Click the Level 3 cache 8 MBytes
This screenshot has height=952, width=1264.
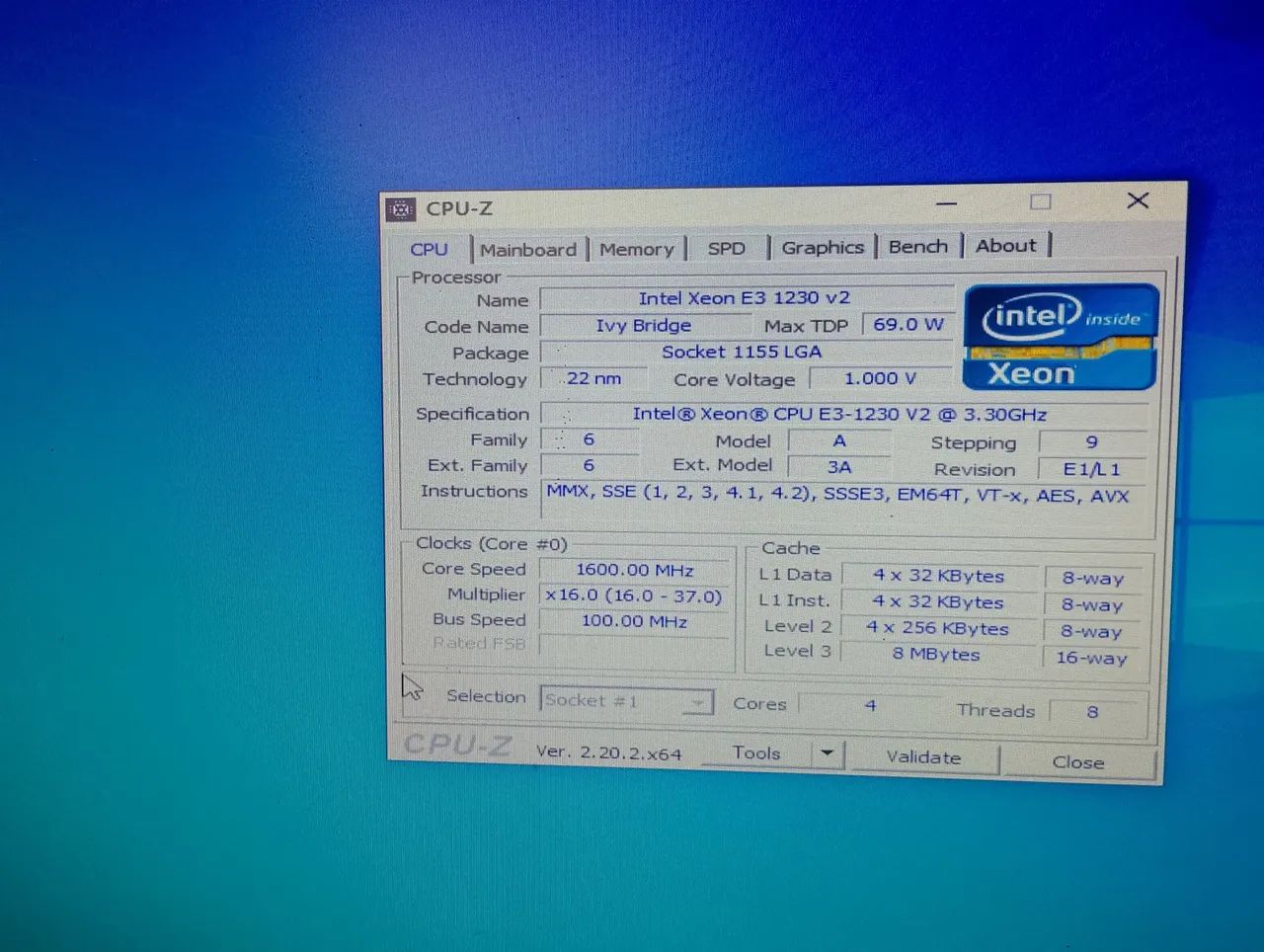937,654
